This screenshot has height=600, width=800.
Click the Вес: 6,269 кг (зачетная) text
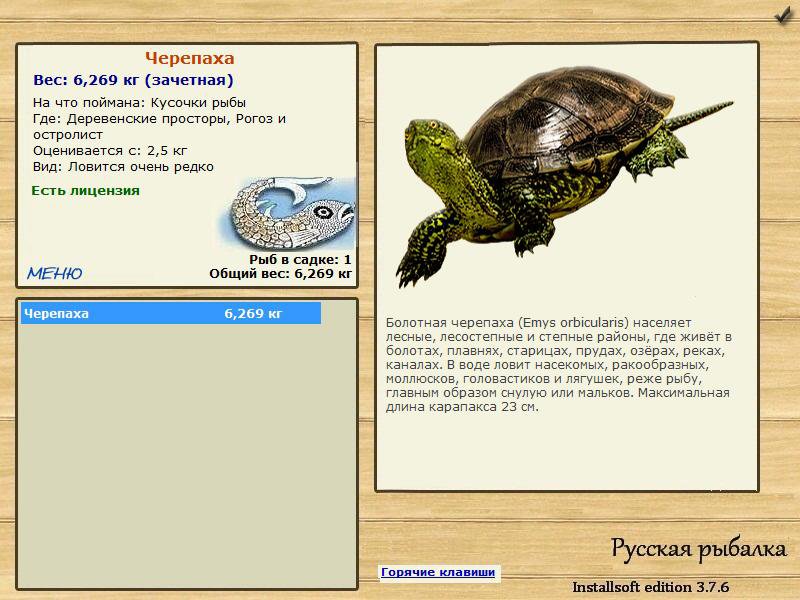(x=133, y=80)
